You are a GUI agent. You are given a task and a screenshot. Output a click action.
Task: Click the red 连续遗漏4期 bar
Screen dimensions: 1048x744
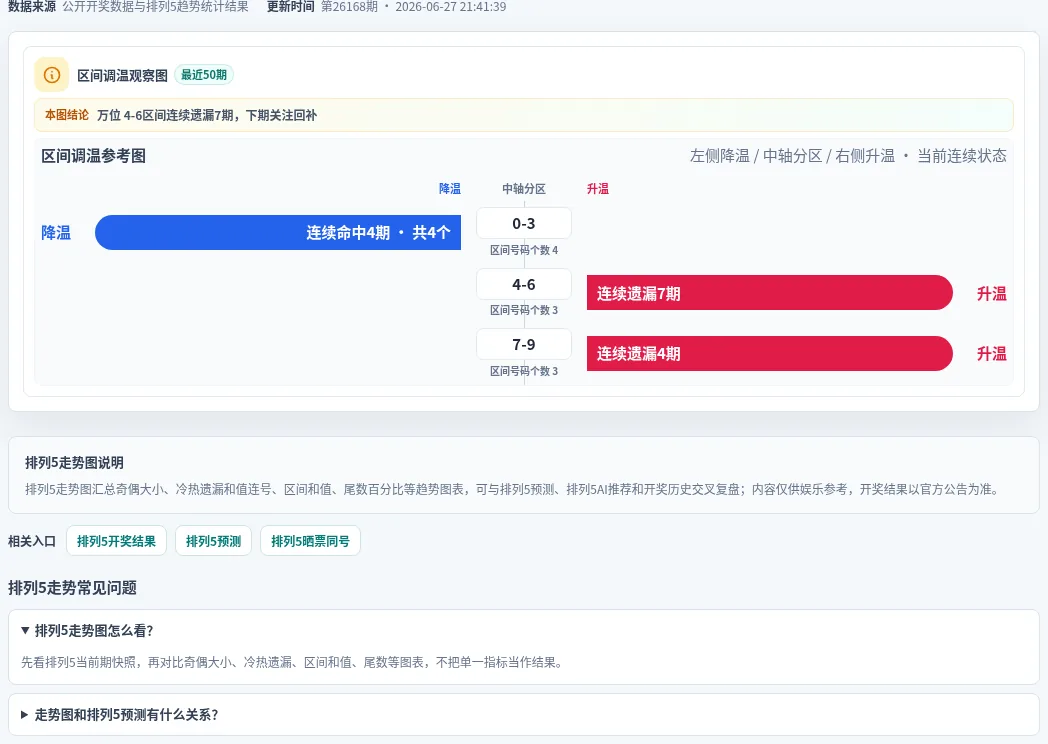coord(769,354)
